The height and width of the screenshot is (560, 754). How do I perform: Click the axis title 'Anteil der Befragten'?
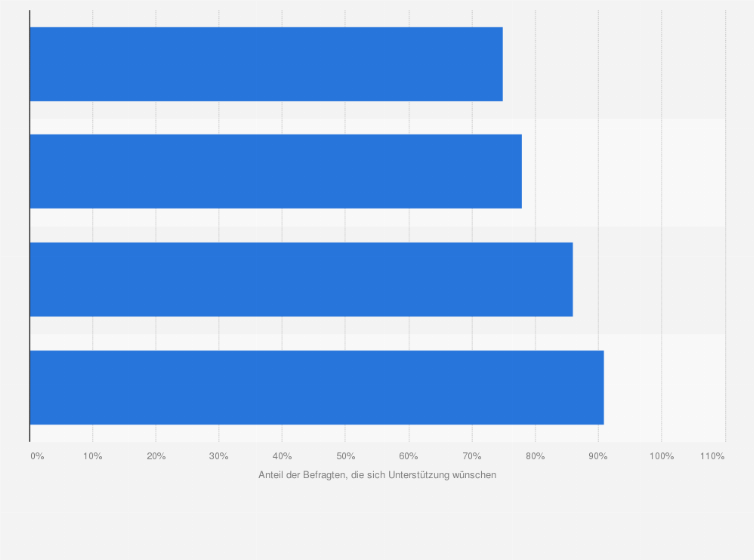click(301, 475)
